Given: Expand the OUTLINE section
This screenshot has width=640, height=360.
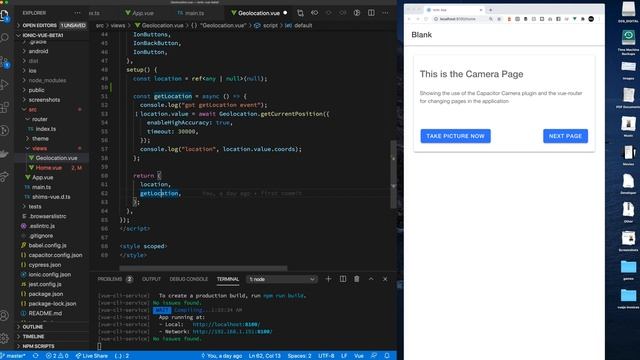Looking at the screenshot, I should [33, 327].
